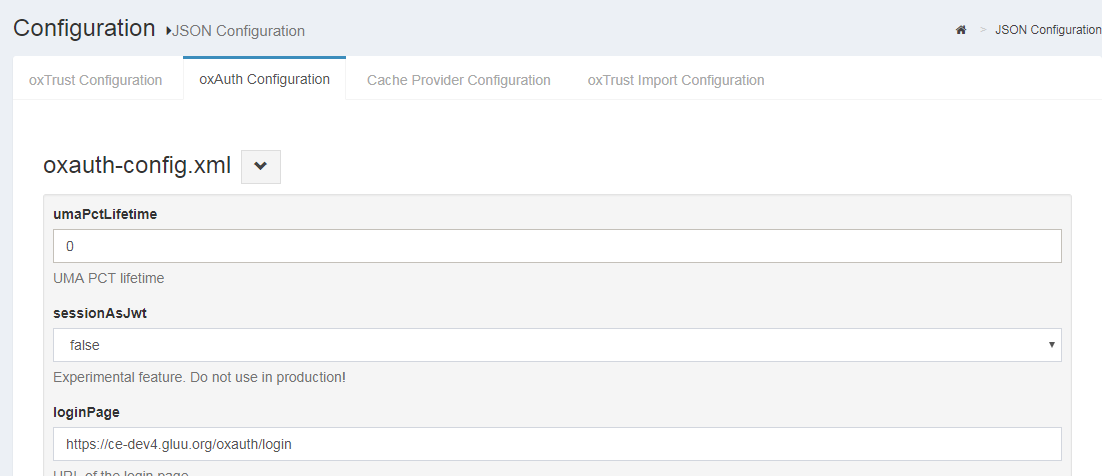
Task: Focus the umaPctLifetime input field
Action: [556, 246]
